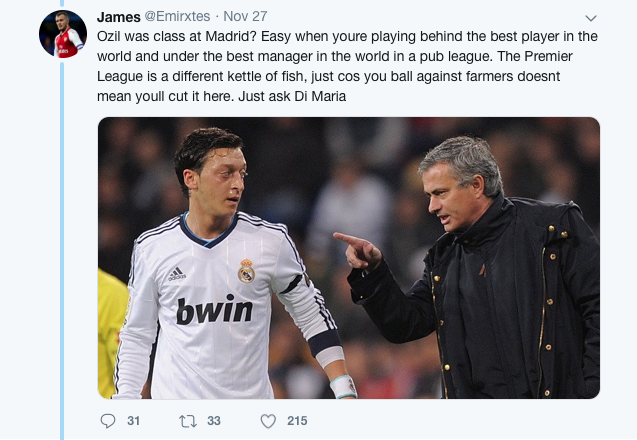Image resolution: width=637 pixels, height=440 pixels.
Task: Retweet this tweet using the arrows icon
Action: pos(188,421)
